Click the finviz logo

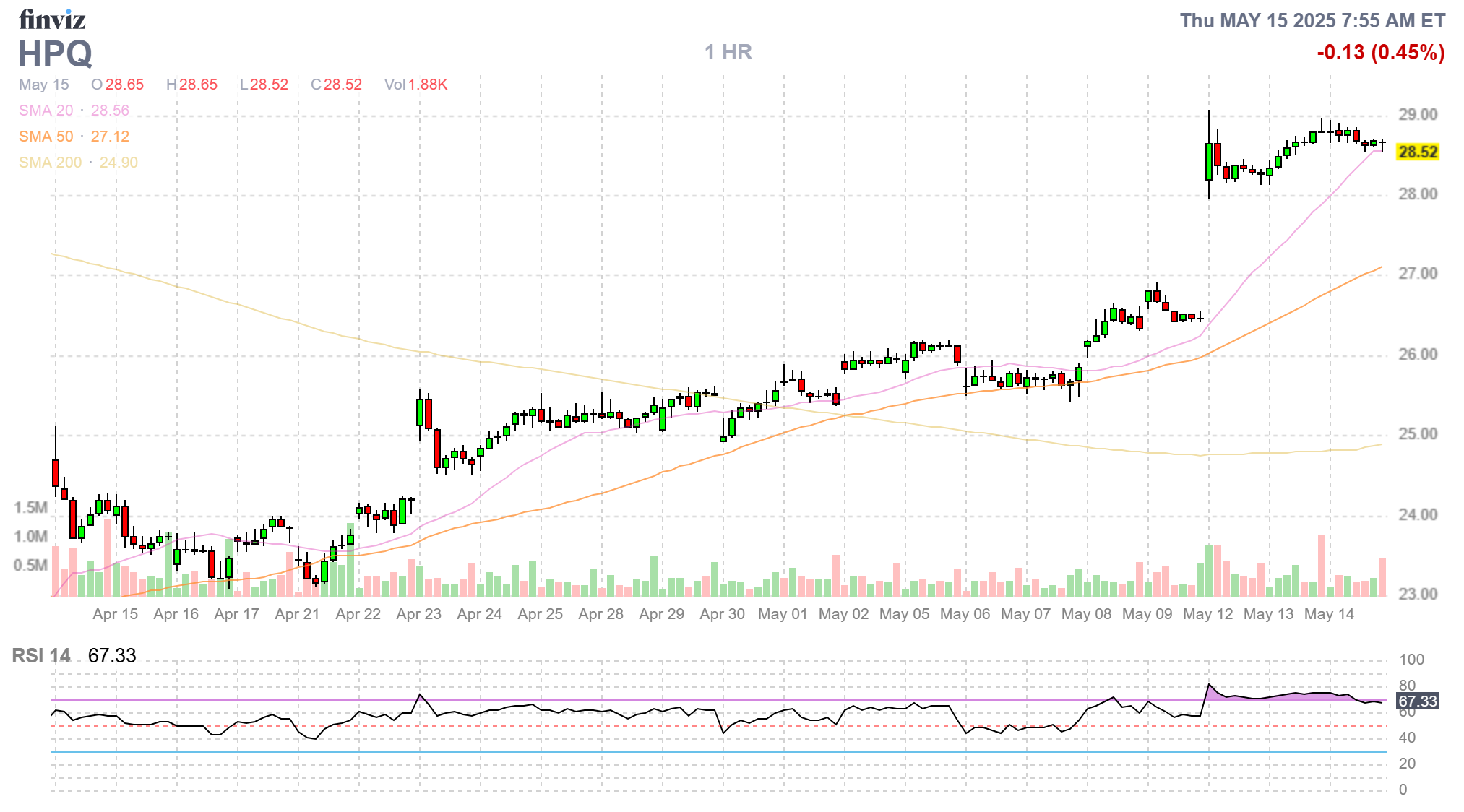[52, 20]
